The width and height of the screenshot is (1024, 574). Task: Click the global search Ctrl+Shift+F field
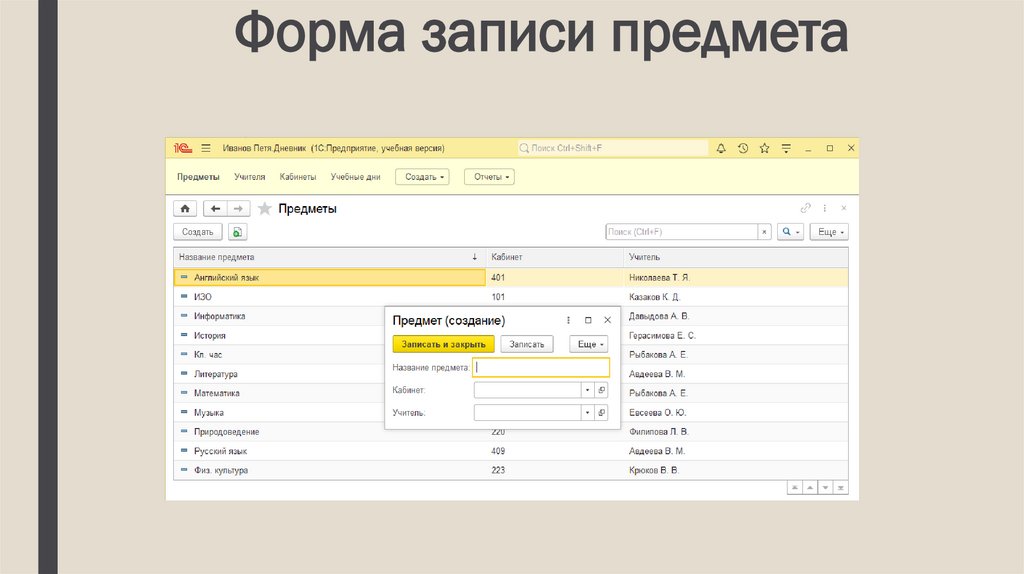613,148
